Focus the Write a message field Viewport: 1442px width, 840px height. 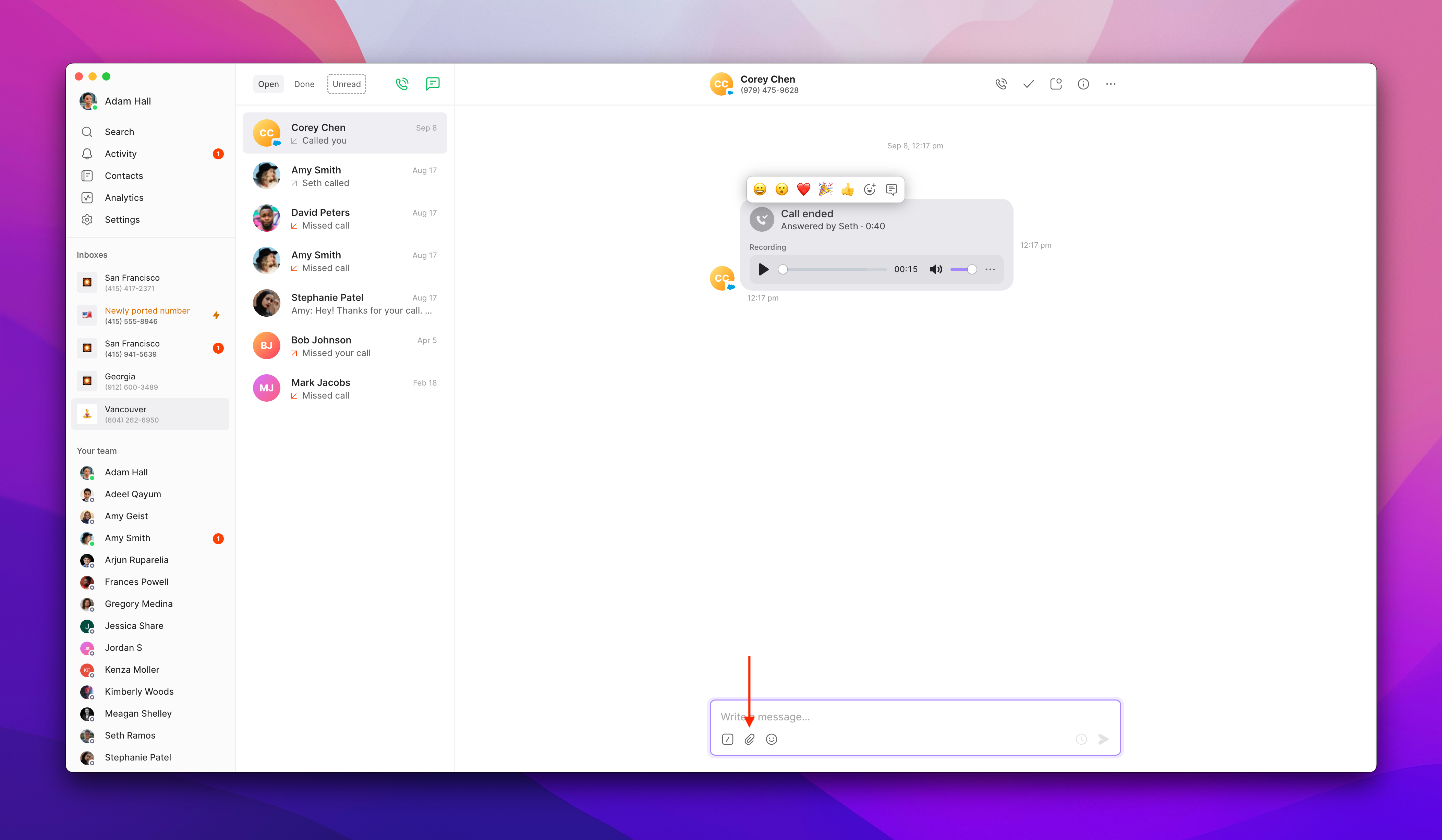click(915, 716)
